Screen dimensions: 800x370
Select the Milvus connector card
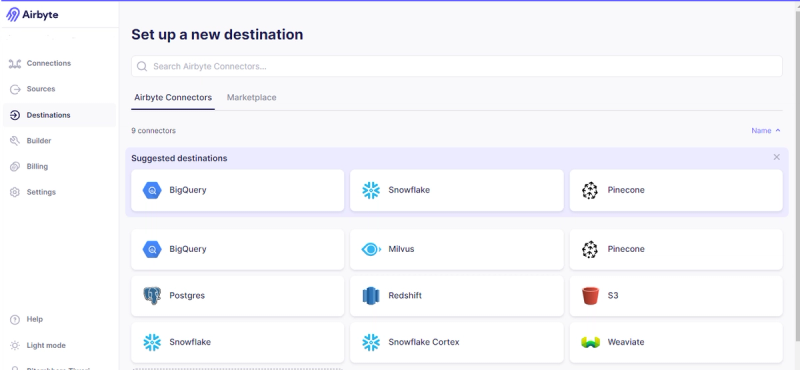pos(457,250)
